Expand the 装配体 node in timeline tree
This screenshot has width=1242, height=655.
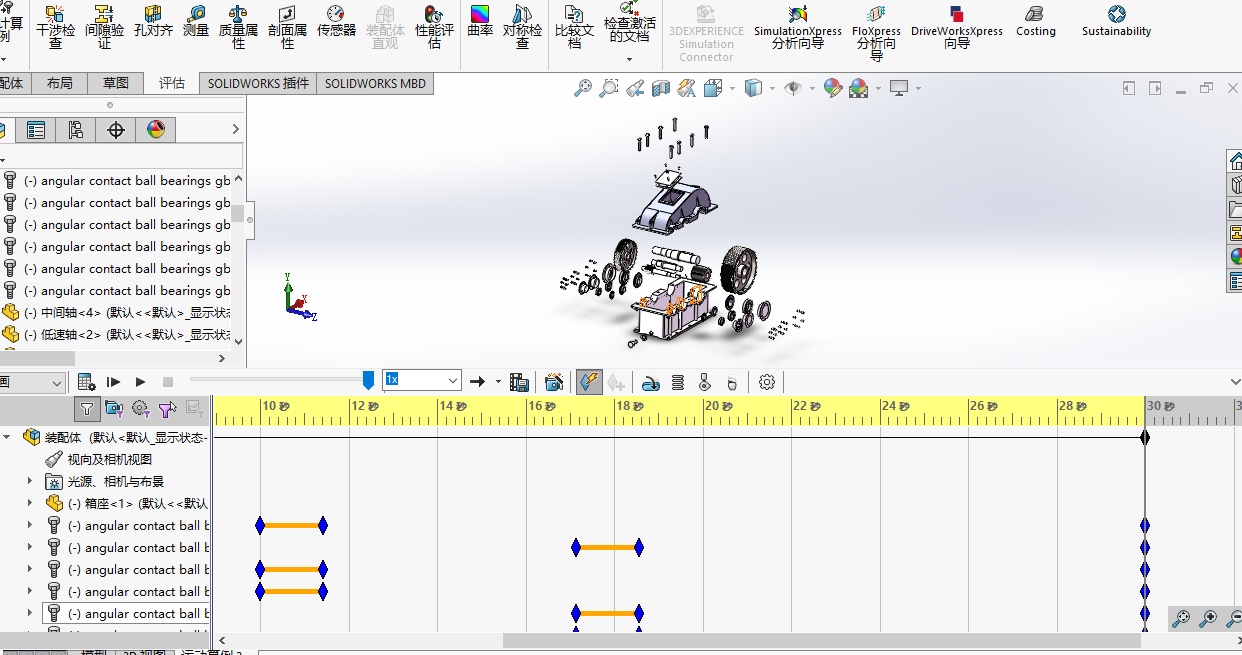pyautogui.click(x=7, y=437)
